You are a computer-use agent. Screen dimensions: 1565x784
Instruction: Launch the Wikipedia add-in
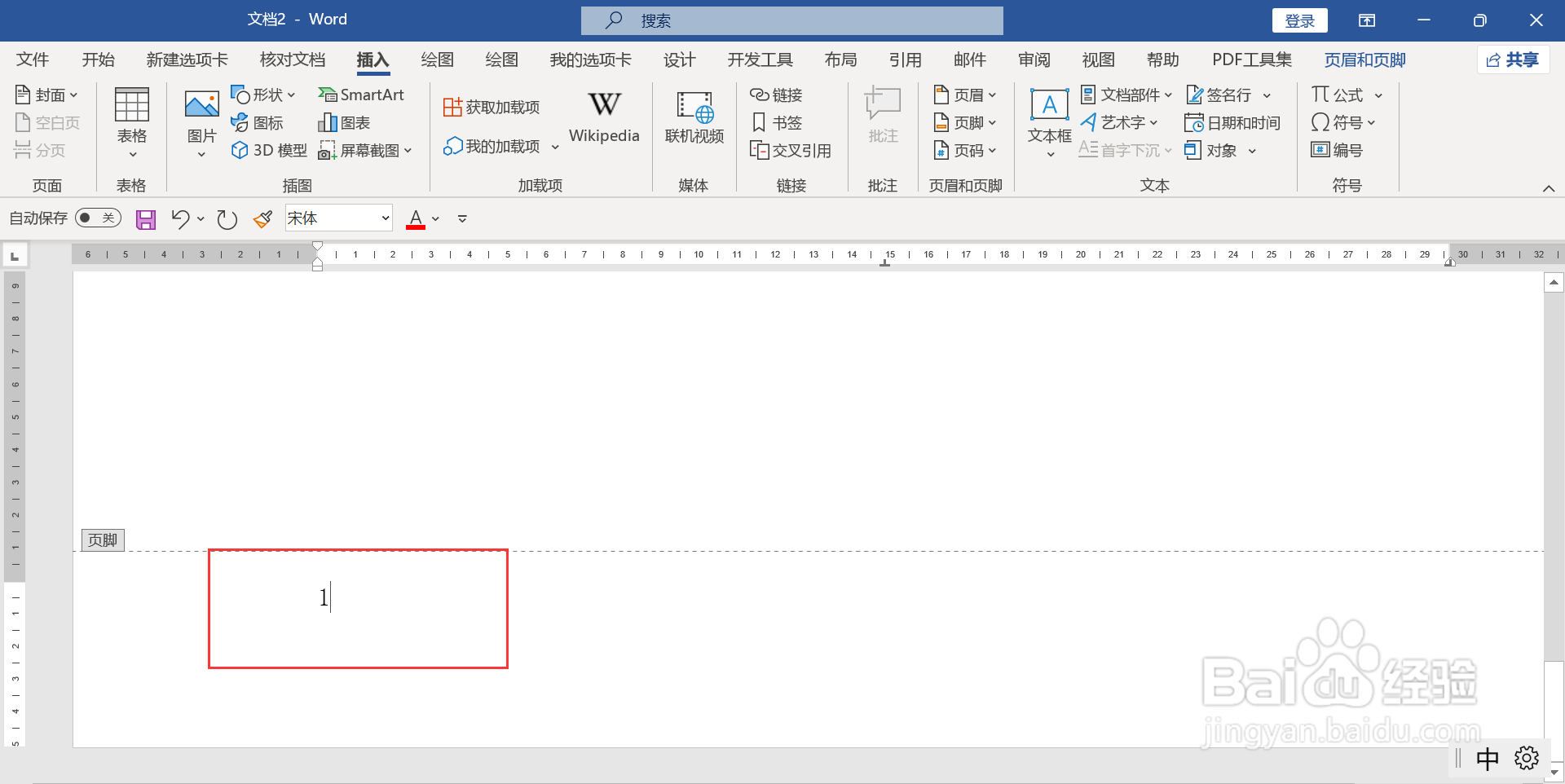tap(604, 117)
